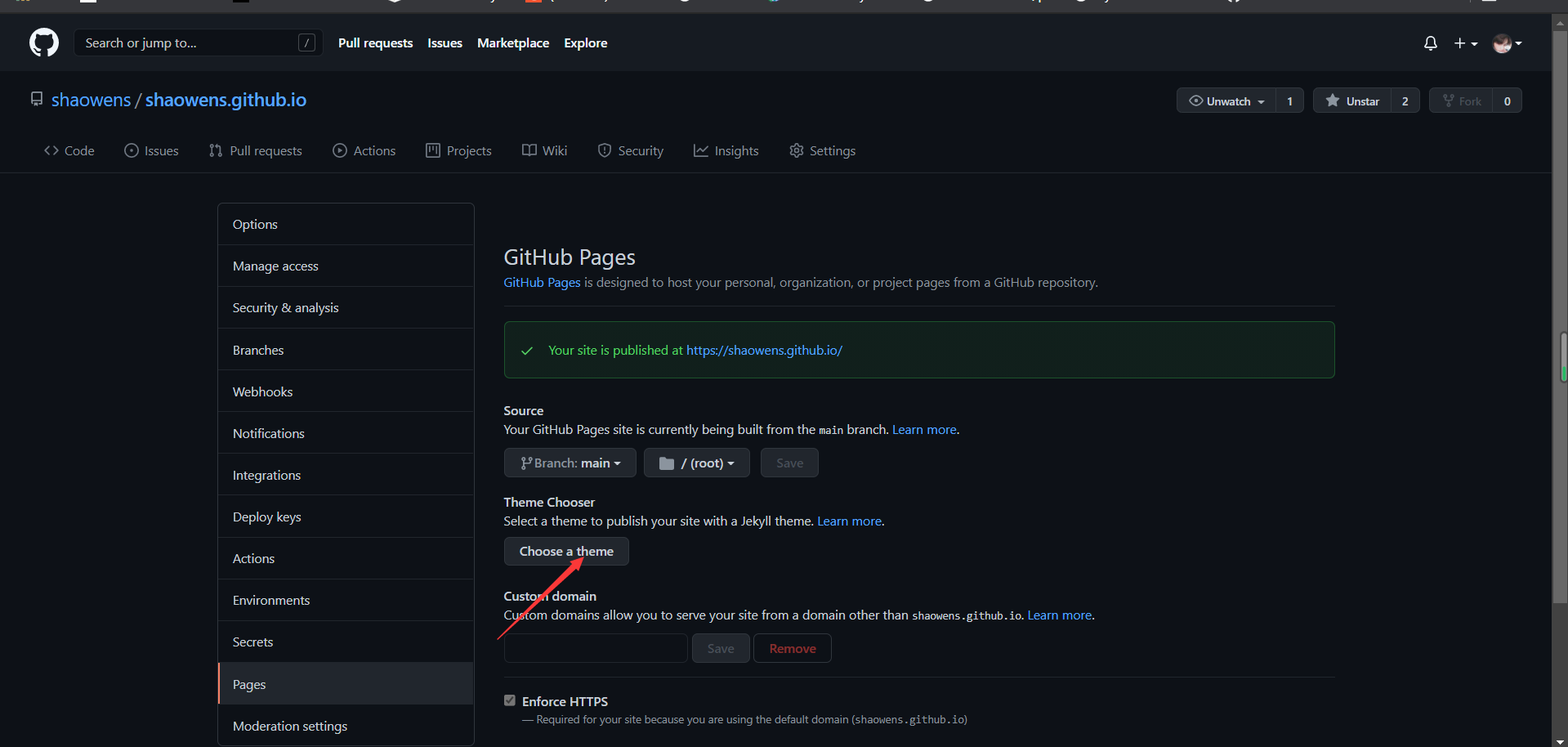Click the watchers count 1

pyautogui.click(x=1289, y=101)
